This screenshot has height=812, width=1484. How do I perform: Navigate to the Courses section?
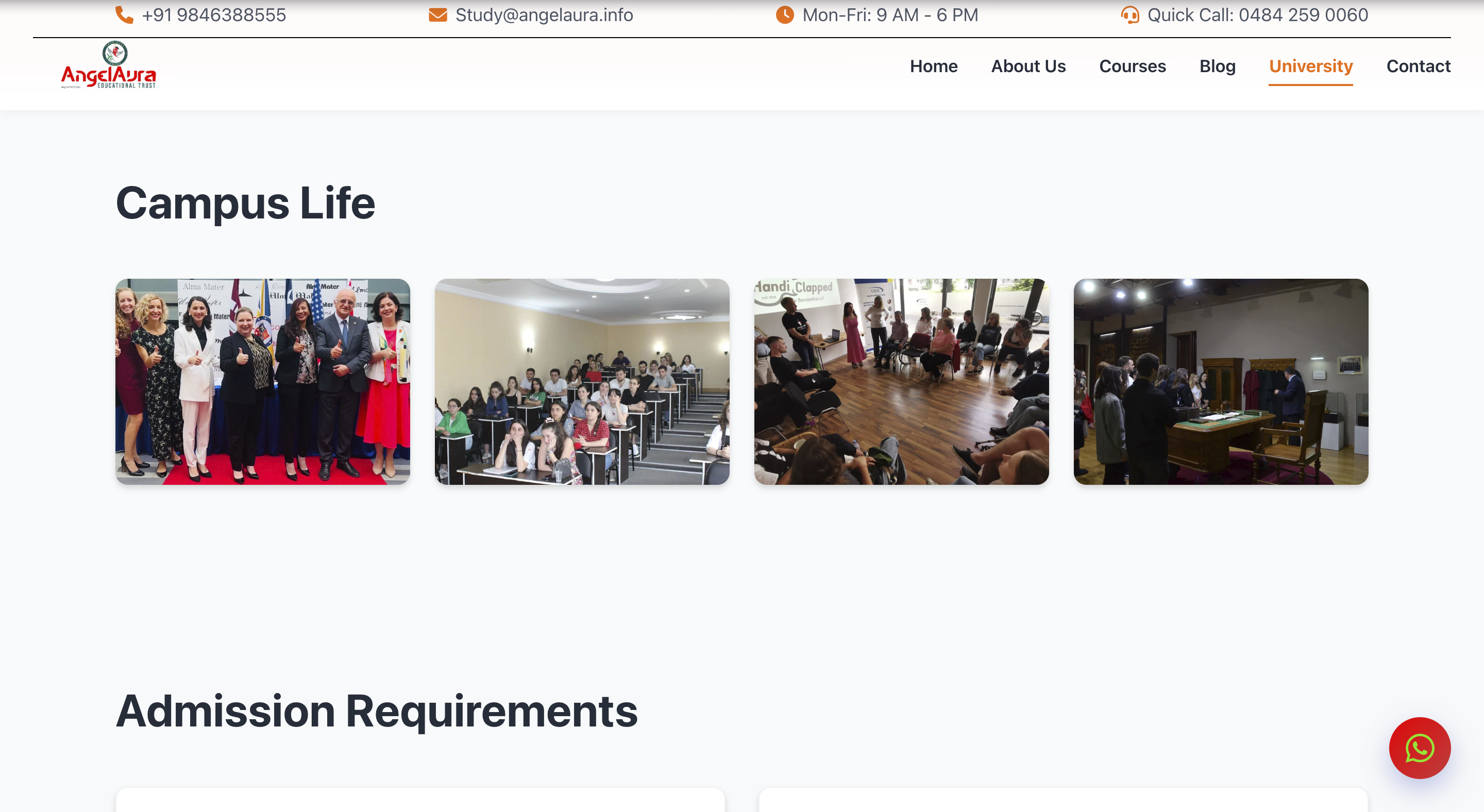[x=1133, y=66]
